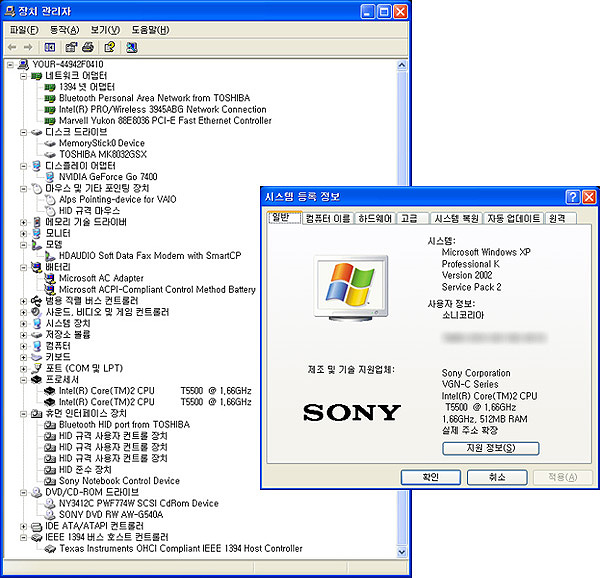Viewport: 600px width, 578px height.
Task: Select Bluetooth HID port from TOSHIBA entry
Action: pyautogui.click(x=124, y=425)
